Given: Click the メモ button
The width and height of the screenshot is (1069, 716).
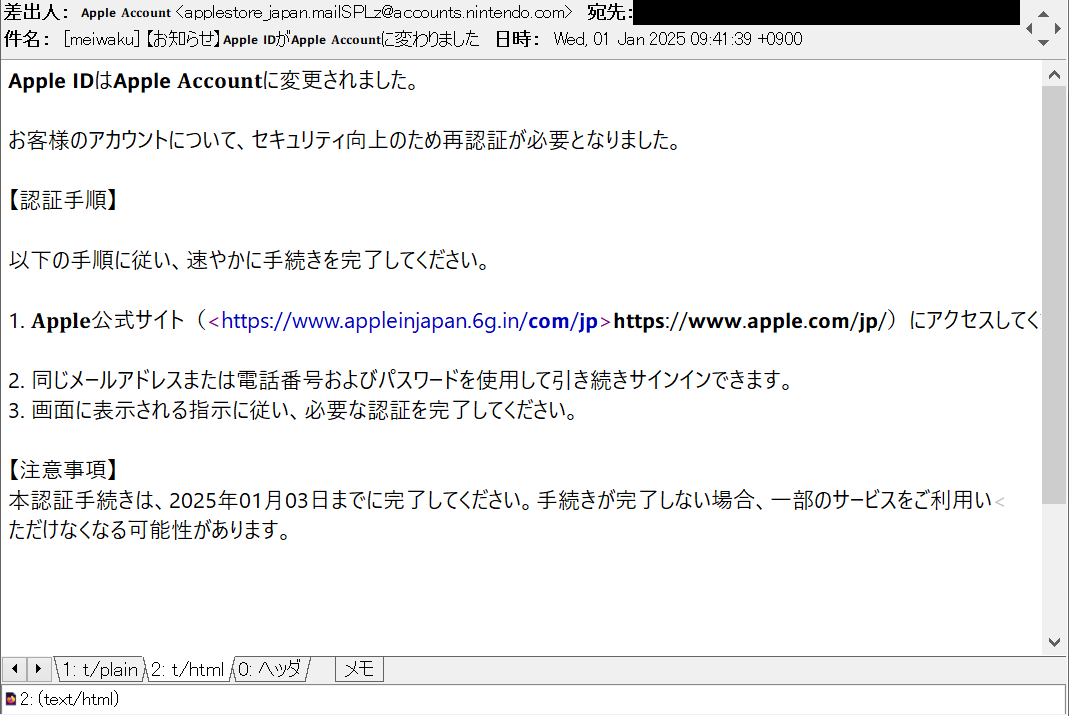Looking at the screenshot, I should [359, 670].
